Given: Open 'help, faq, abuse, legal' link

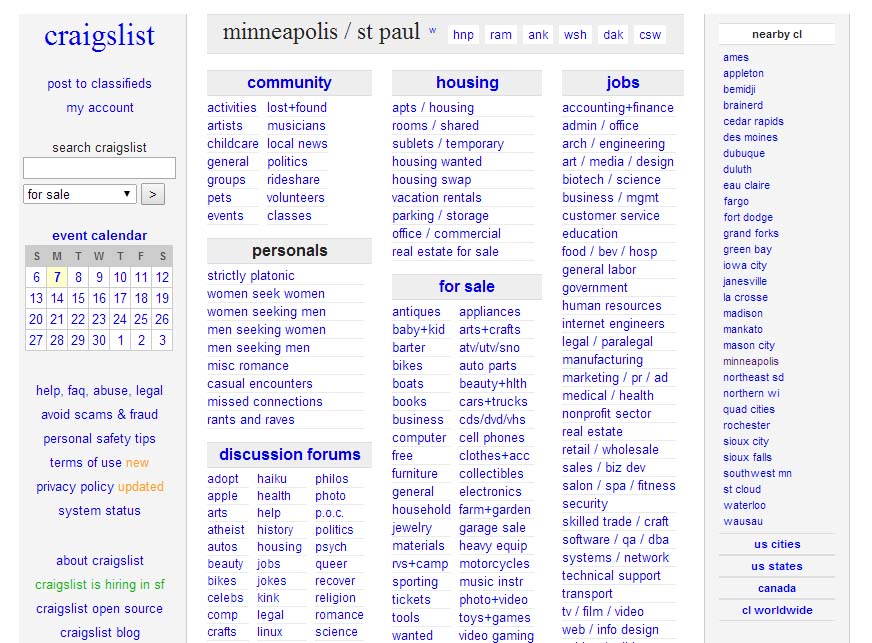Looking at the screenshot, I should pyautogui.click(x=100, y=390).
